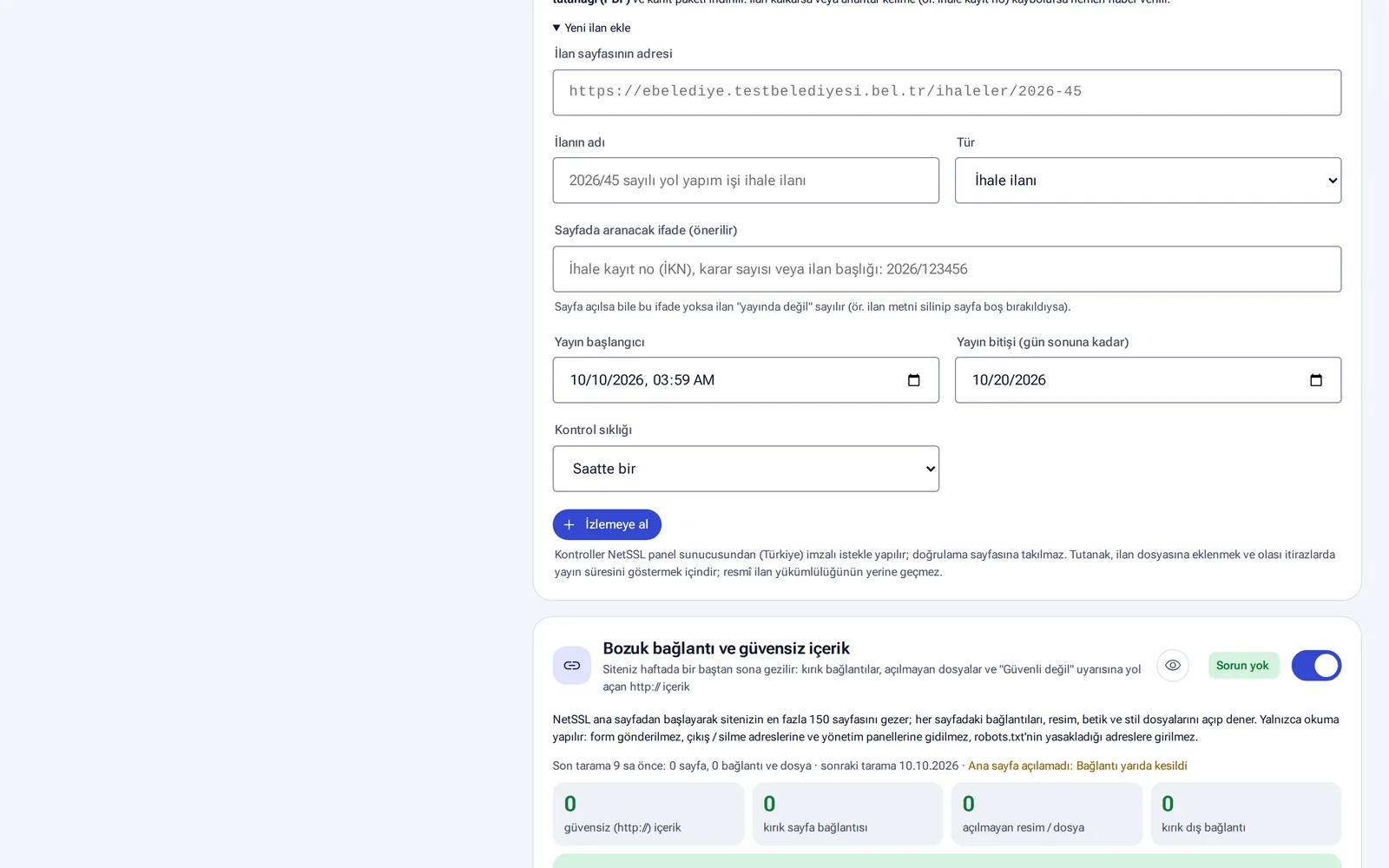Screen dimensions: 1389x868
Task: Click the warning text "Ana sayfa açılamadı: Bağlantı yarıda kesildi"
Action: (x=1077, y=766)
